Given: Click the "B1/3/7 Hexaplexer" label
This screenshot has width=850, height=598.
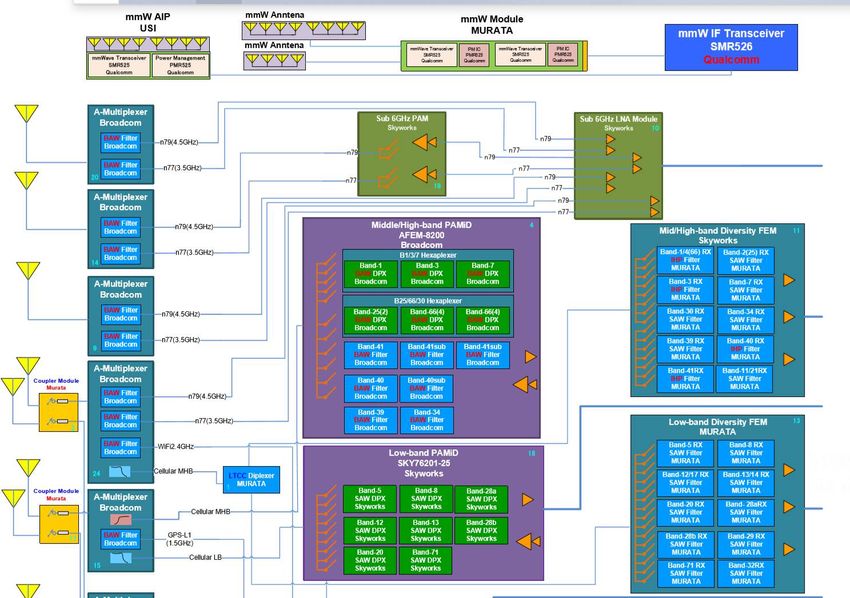Looking at the screenshot, I should tap(428, 255).
